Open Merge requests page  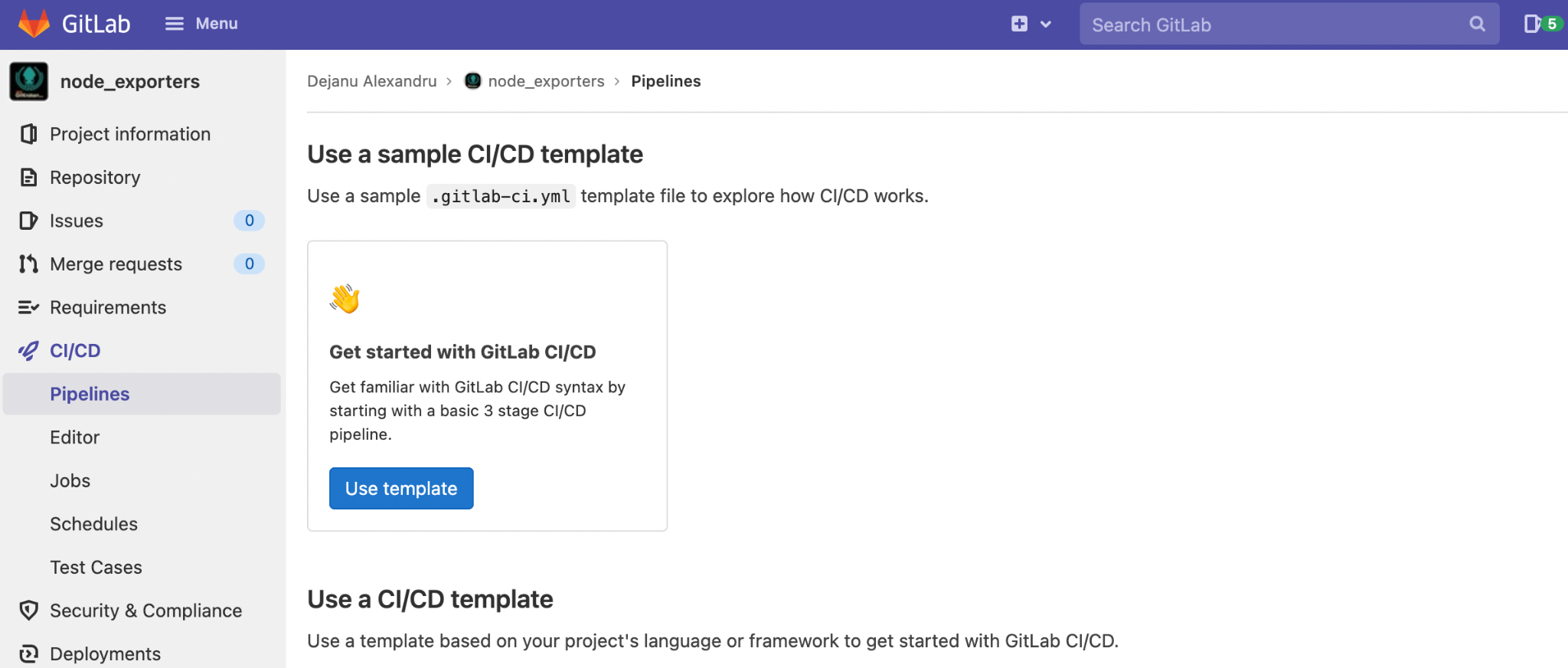pos(116,264)
